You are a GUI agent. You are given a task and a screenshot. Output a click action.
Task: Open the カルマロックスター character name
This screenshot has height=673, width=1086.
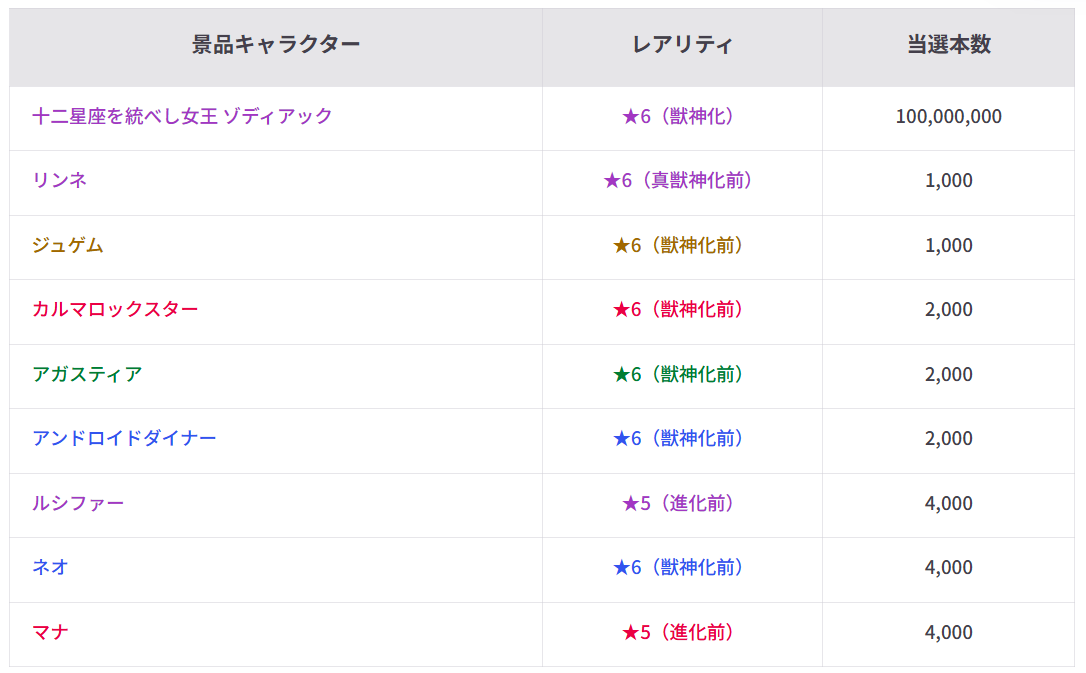pos(115,309)
